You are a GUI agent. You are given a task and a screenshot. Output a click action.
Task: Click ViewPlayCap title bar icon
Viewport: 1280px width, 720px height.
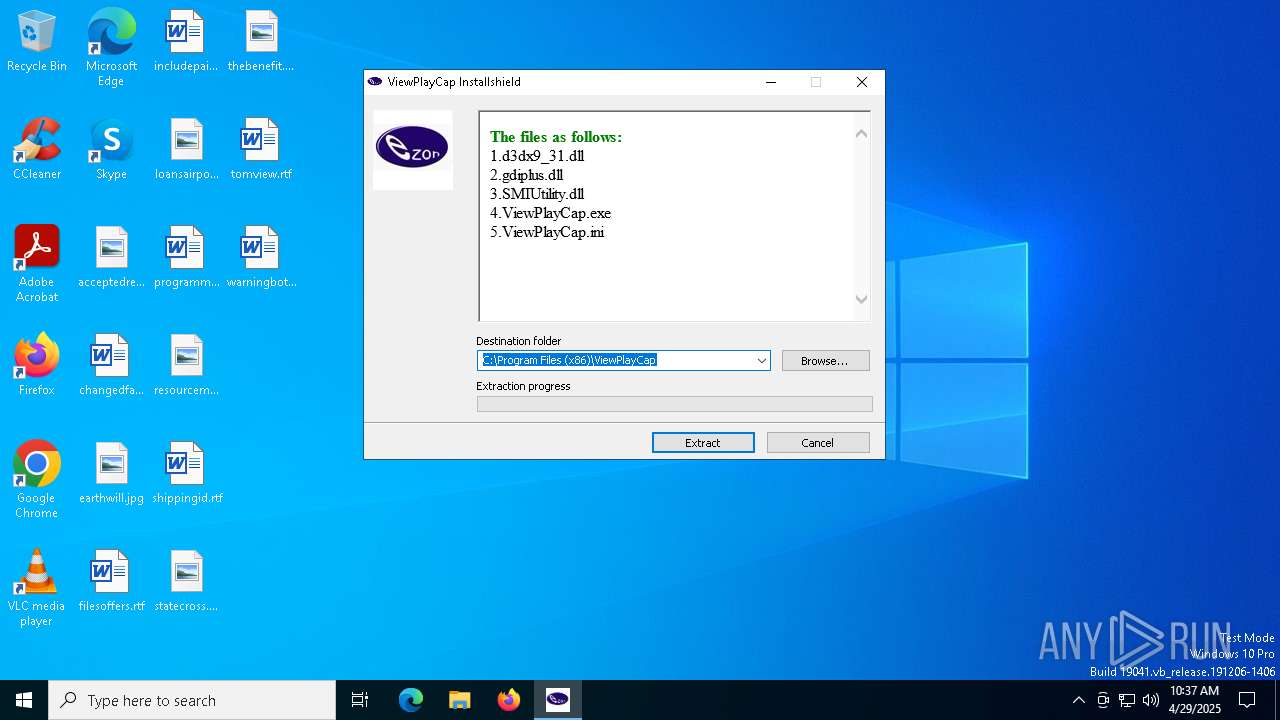pyautogui.click(x=375, y=82)
